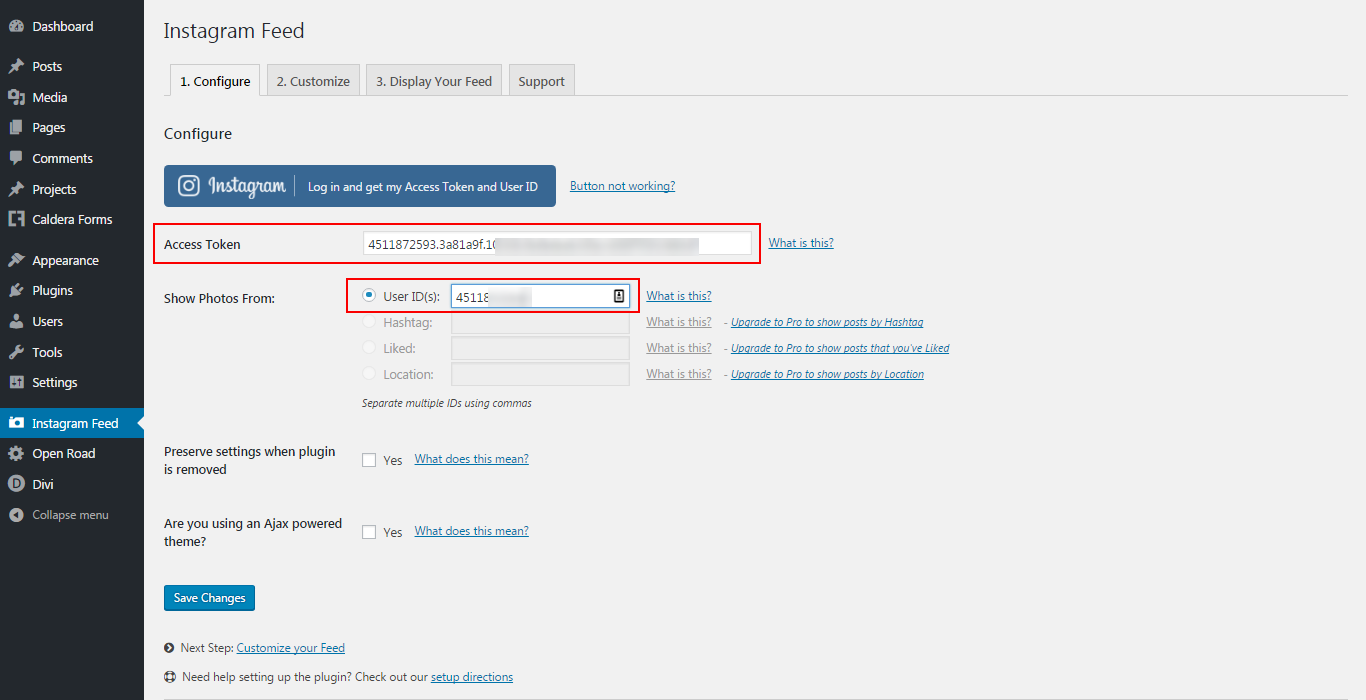Click the User ID(s) input field
Viewport: 1366px width, 700px height.
[x=540, y=296]
